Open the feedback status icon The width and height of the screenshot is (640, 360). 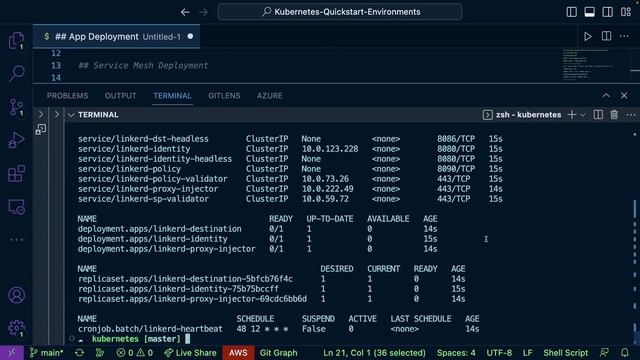coord(604,353)
